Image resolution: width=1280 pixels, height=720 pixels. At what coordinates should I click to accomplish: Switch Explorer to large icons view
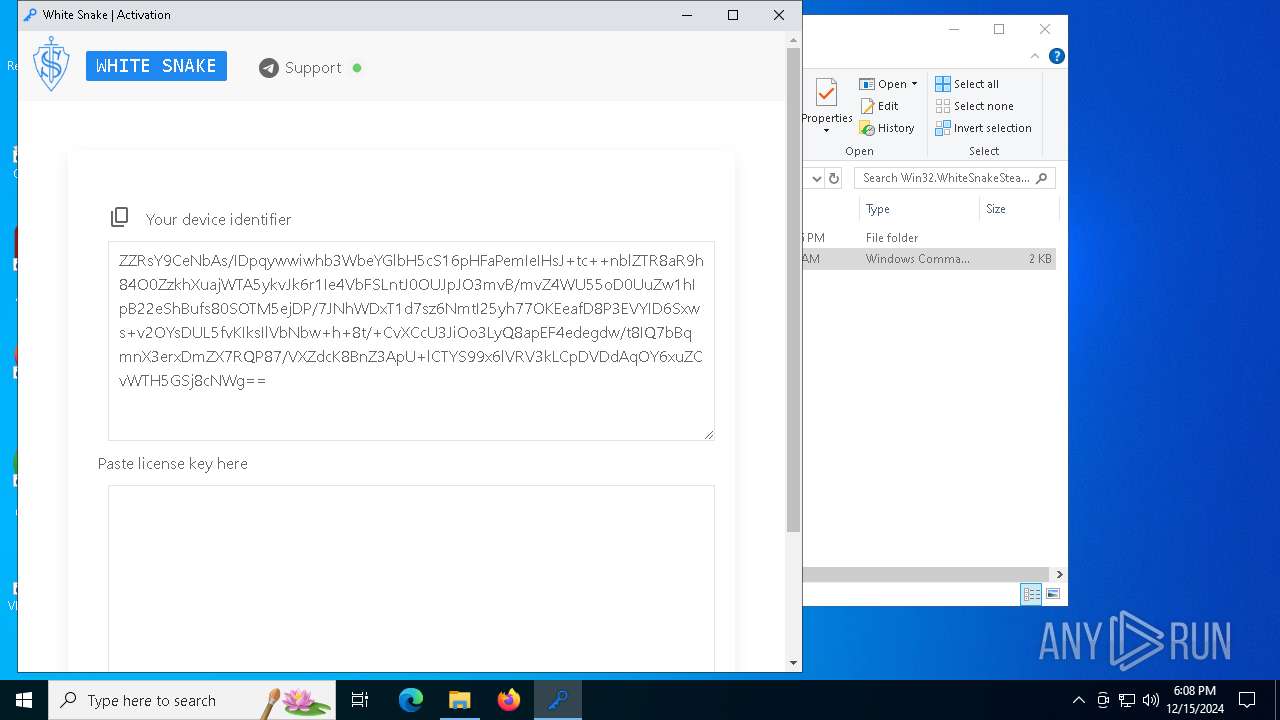click(1052, 594)
